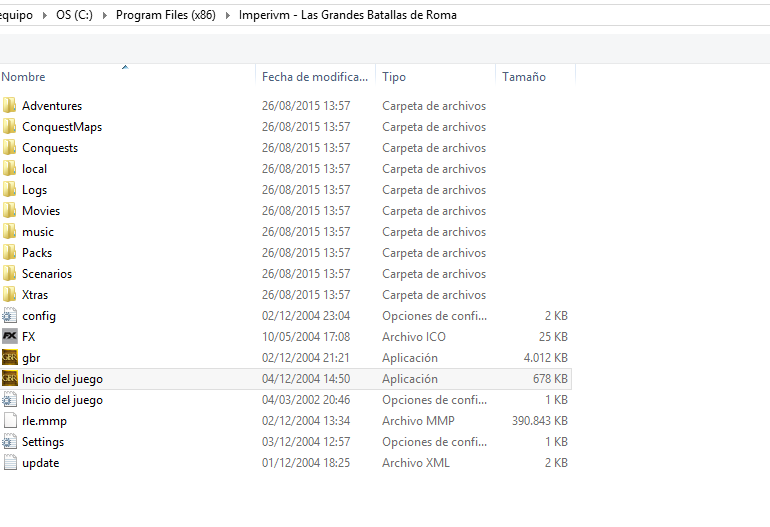Select the update file name
The image size is (770, 527).
pyautogui.click(x=40, y=463)
